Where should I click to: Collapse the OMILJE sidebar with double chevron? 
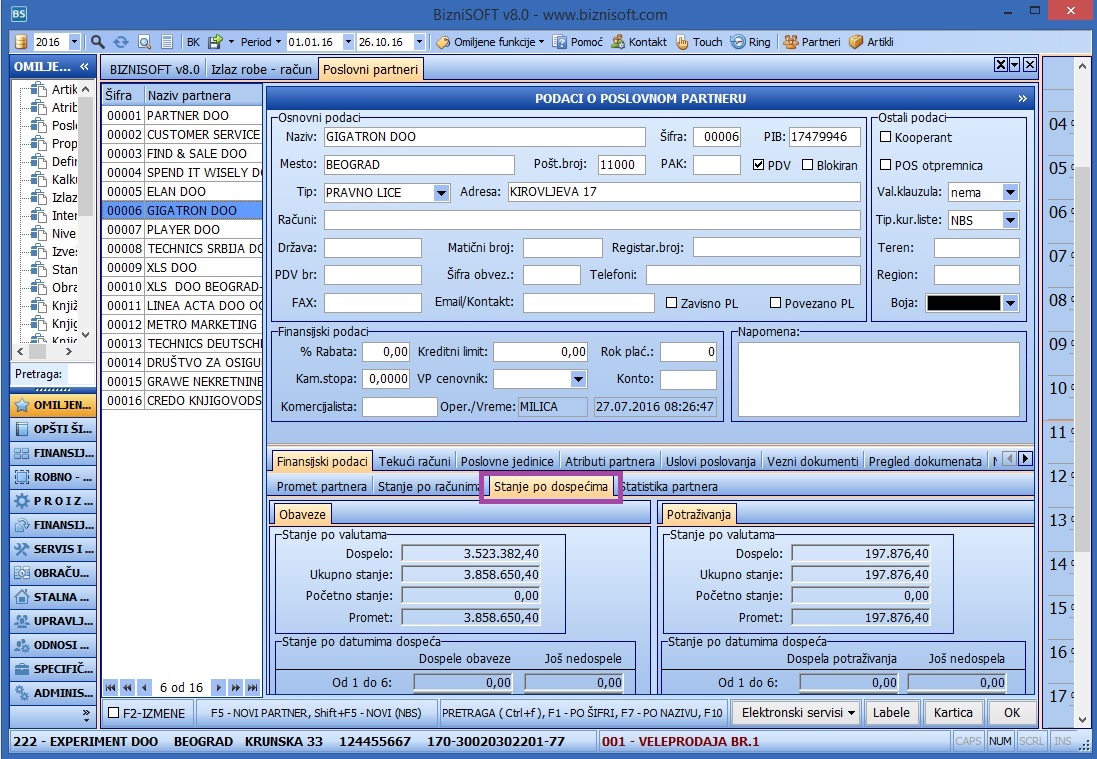tap(85, 66)
